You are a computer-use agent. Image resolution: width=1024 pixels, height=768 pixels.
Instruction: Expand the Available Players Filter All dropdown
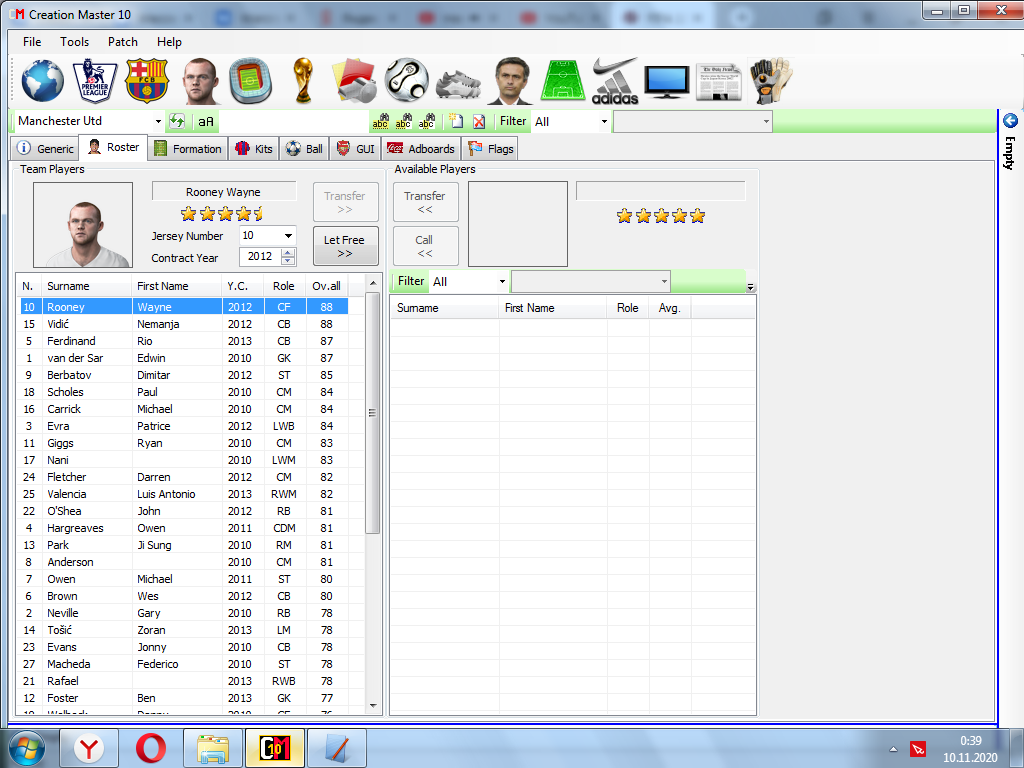coord(501,282)
